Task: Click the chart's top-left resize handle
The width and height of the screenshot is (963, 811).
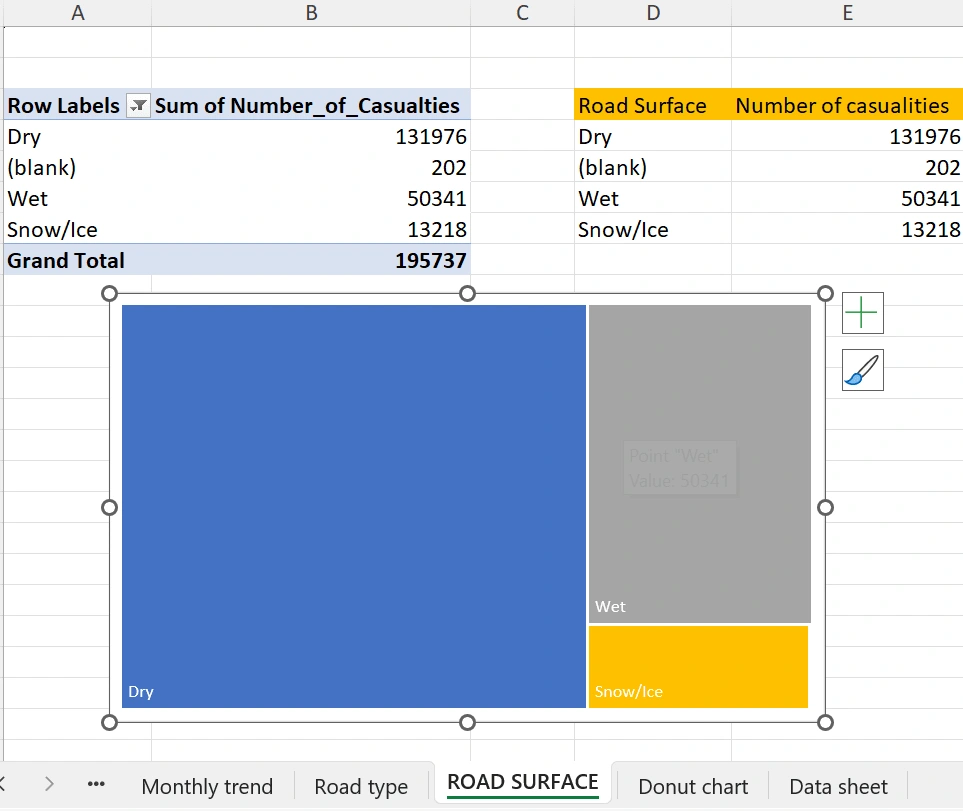Action: pos(109,293)
